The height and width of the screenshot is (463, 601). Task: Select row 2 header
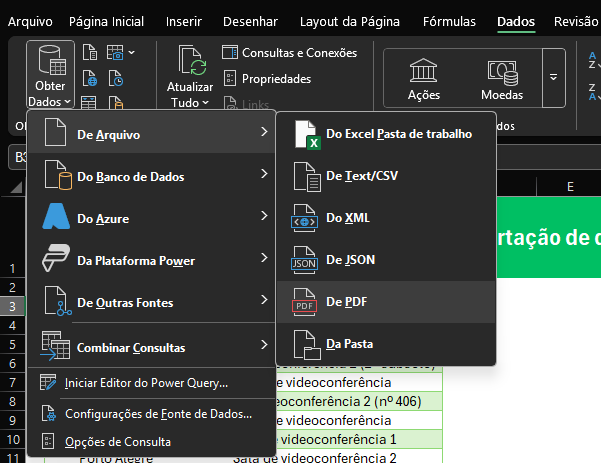(13, 287)
